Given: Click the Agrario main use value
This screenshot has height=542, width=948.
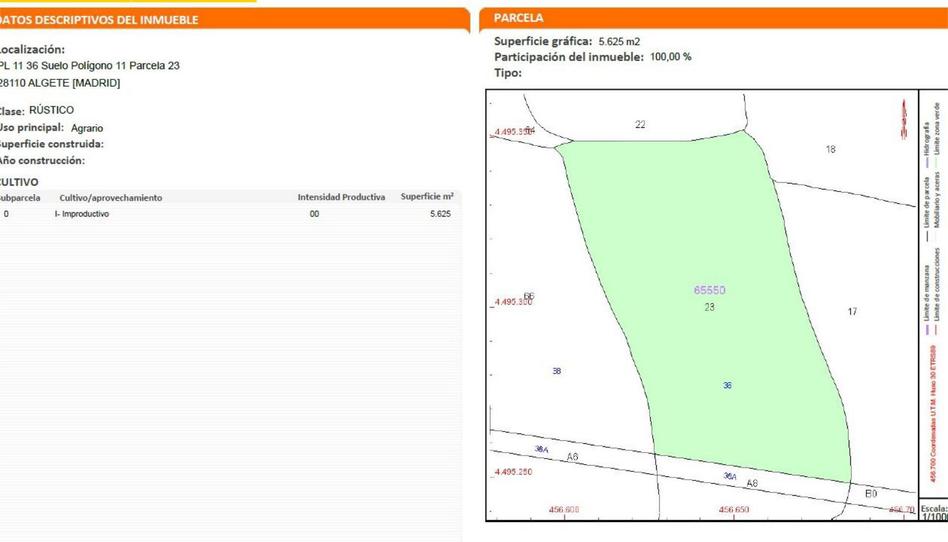Looking at the screenshot, I should (x=87, y=128).
